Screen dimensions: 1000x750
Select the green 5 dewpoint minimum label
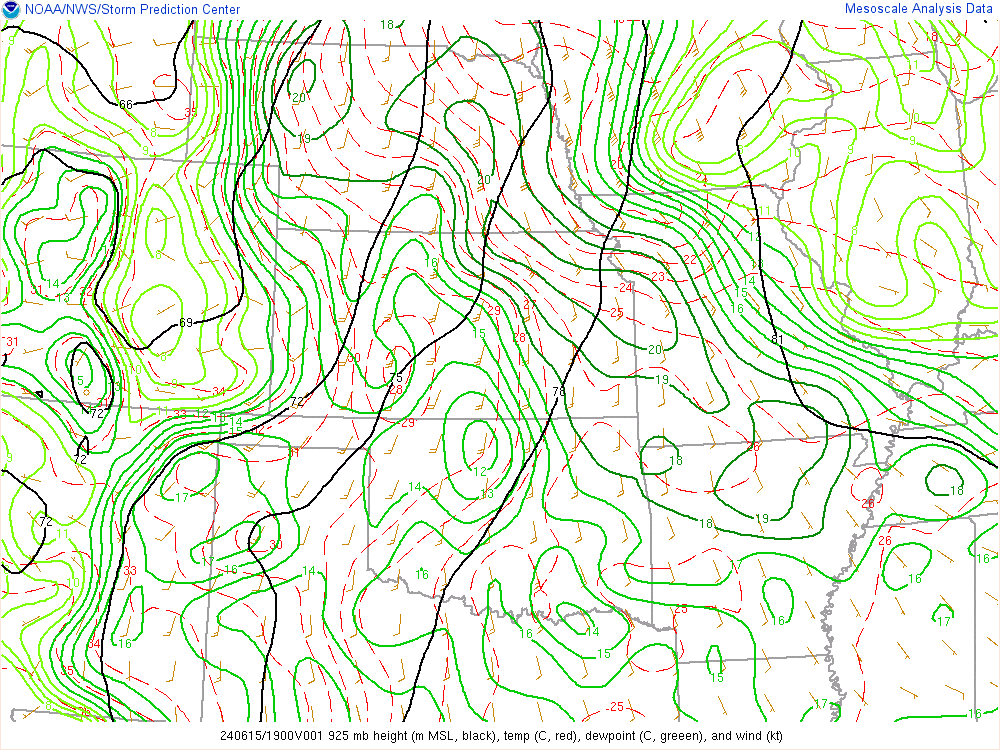pyautogui.click(x=79, y=380)
